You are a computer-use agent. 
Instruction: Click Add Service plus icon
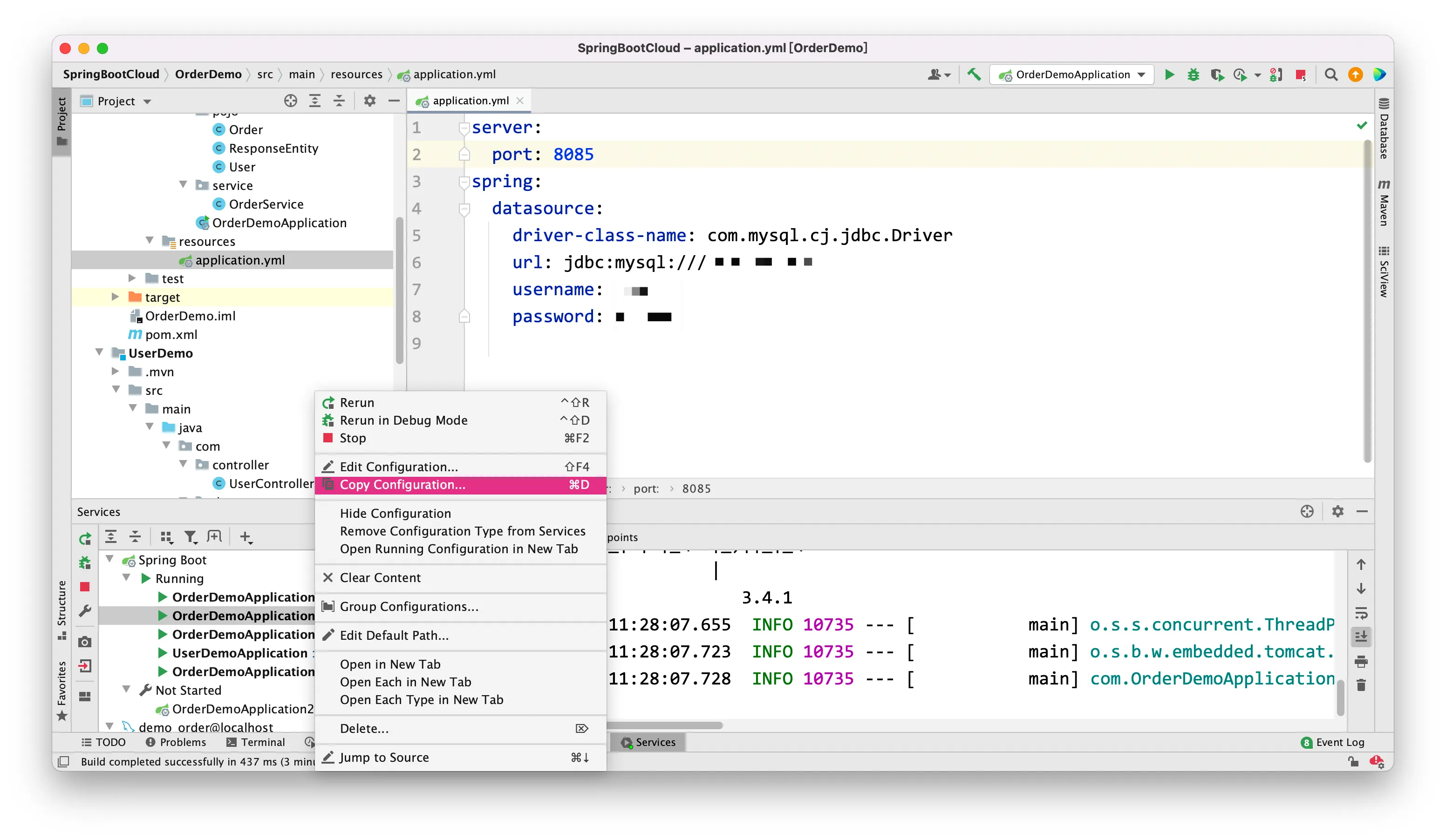246,537
